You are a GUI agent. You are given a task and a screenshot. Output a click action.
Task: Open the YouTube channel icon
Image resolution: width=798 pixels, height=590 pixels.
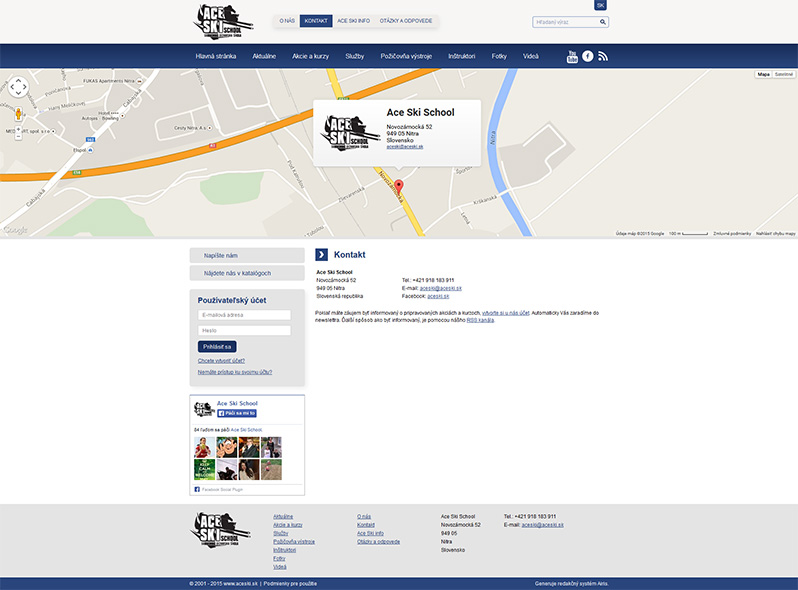click(572, 57)
